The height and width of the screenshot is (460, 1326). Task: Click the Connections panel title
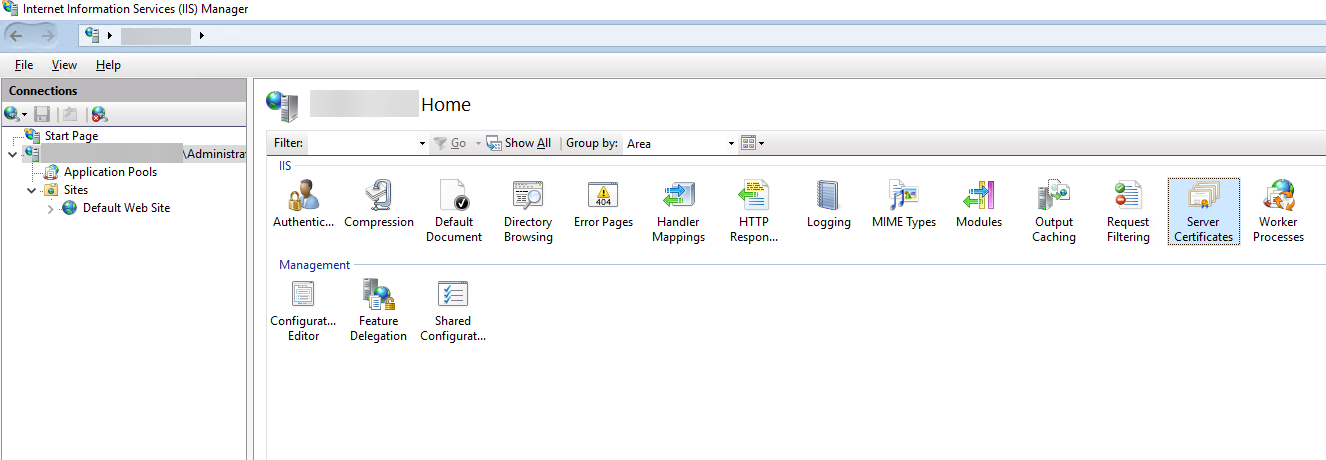click(x=43, y=91)
